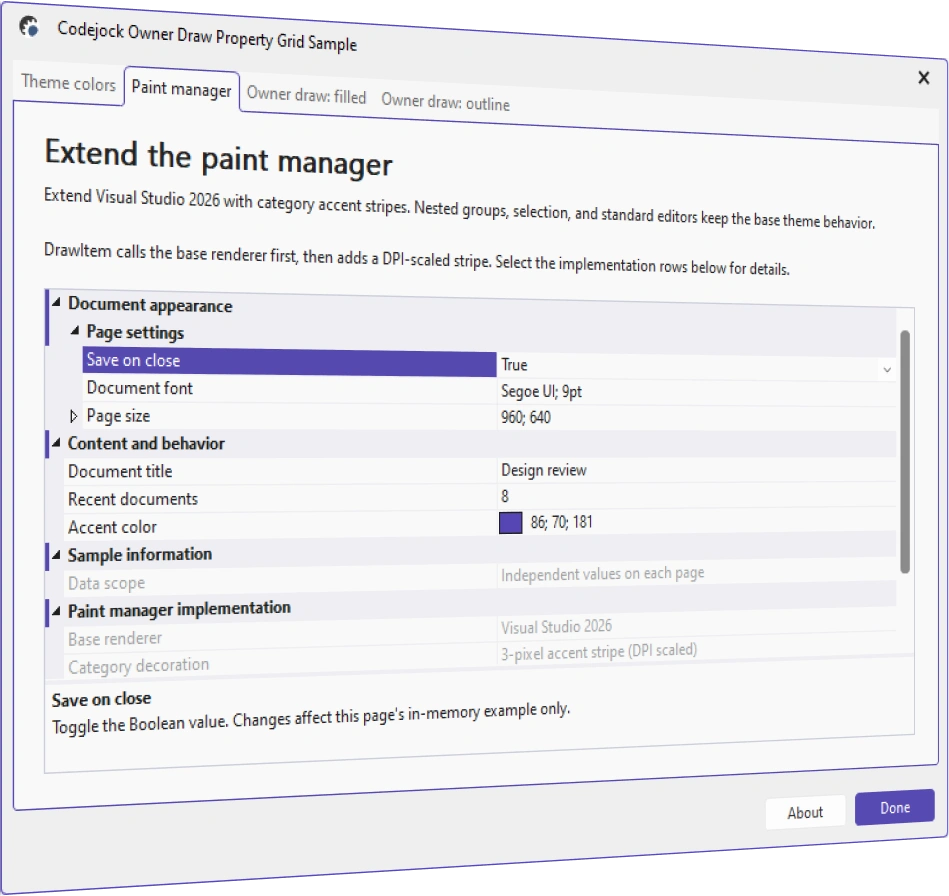Screen dimensions: 949x896
Task: Open the Save on close value dropdown
Action: [887, 369]
